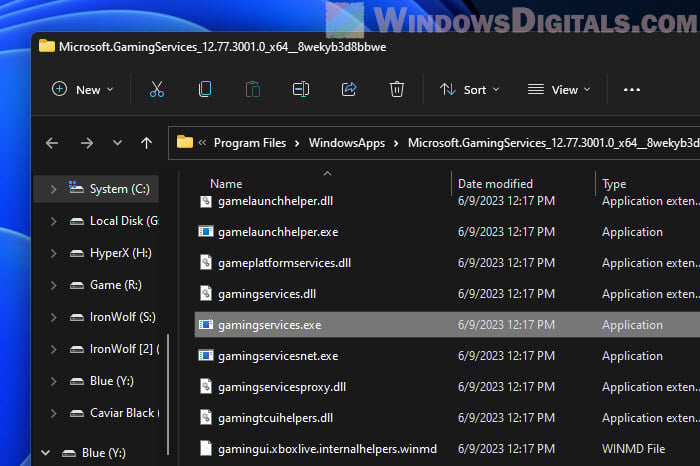Show hidden breadcrumb path via double chevron
Image resolution: width=700 pixels, height=466 pixels.
(202, 142)
